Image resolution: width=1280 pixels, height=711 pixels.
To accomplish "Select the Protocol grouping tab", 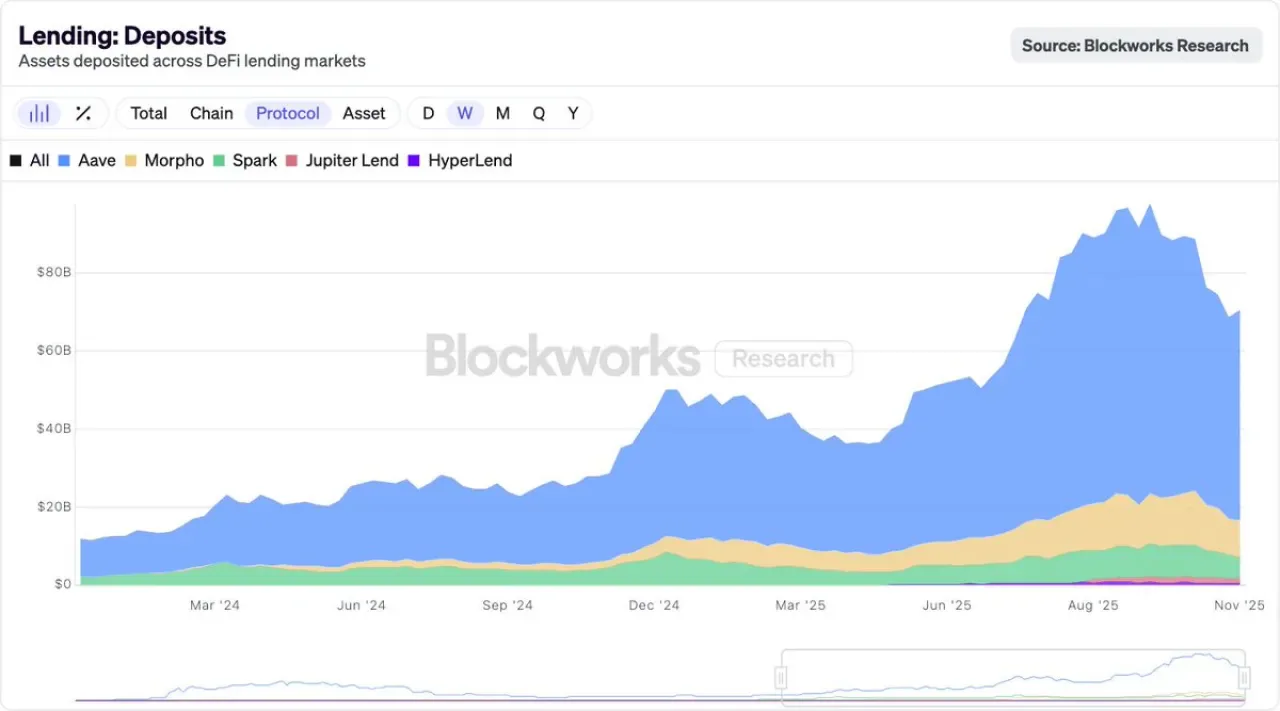I will pyautogui.click(x=288, y=113).
